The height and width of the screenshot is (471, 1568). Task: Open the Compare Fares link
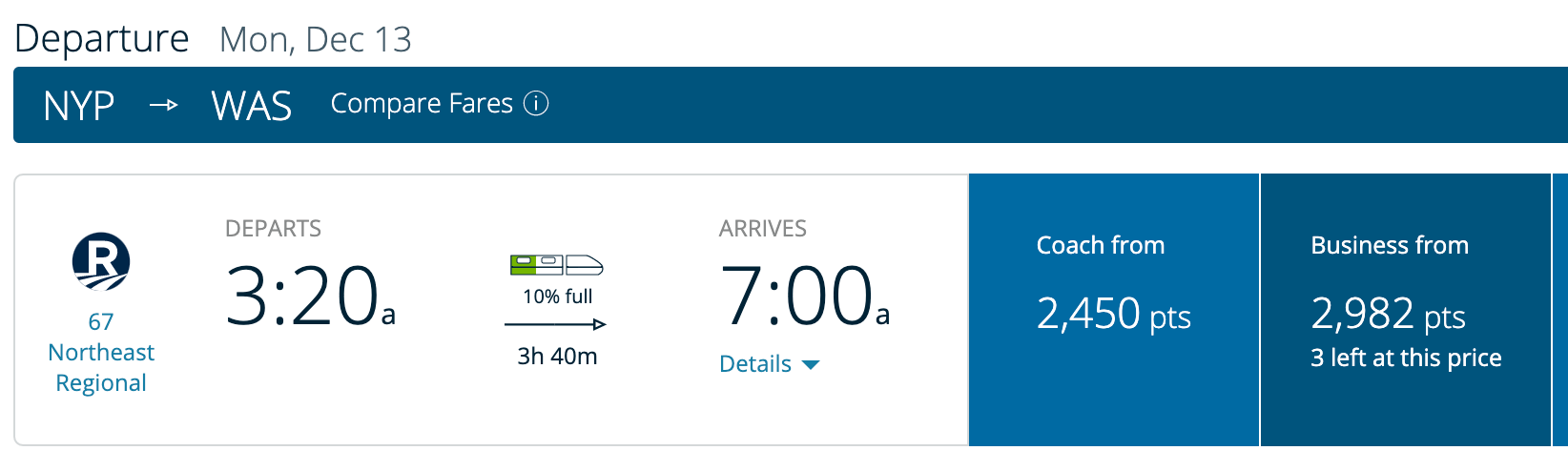tap(422, 103)
